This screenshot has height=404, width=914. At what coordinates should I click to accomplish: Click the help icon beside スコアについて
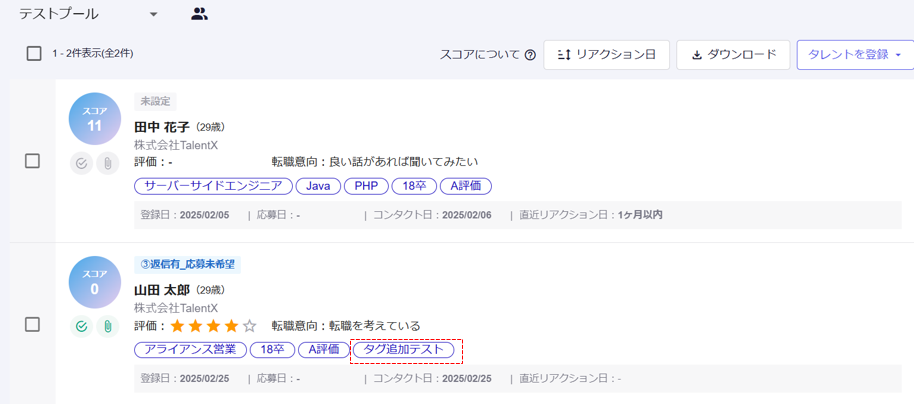530,55
